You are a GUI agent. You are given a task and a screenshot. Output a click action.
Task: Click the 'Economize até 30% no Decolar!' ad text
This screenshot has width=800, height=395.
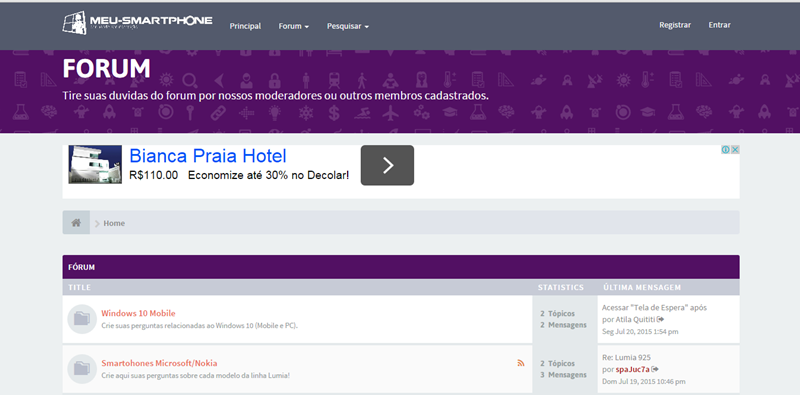click(x=268, y=176)
